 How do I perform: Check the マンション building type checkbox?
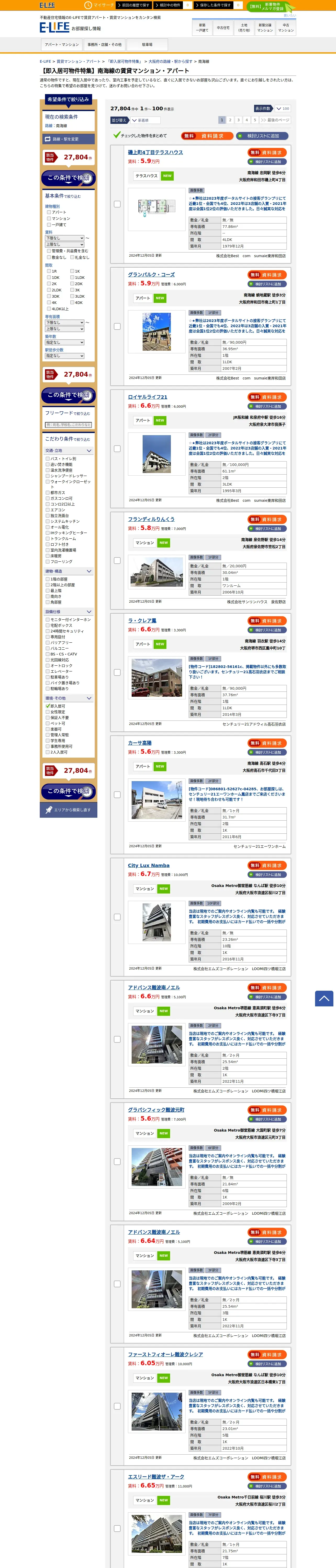pyautogui.click(x=49, y=218)
